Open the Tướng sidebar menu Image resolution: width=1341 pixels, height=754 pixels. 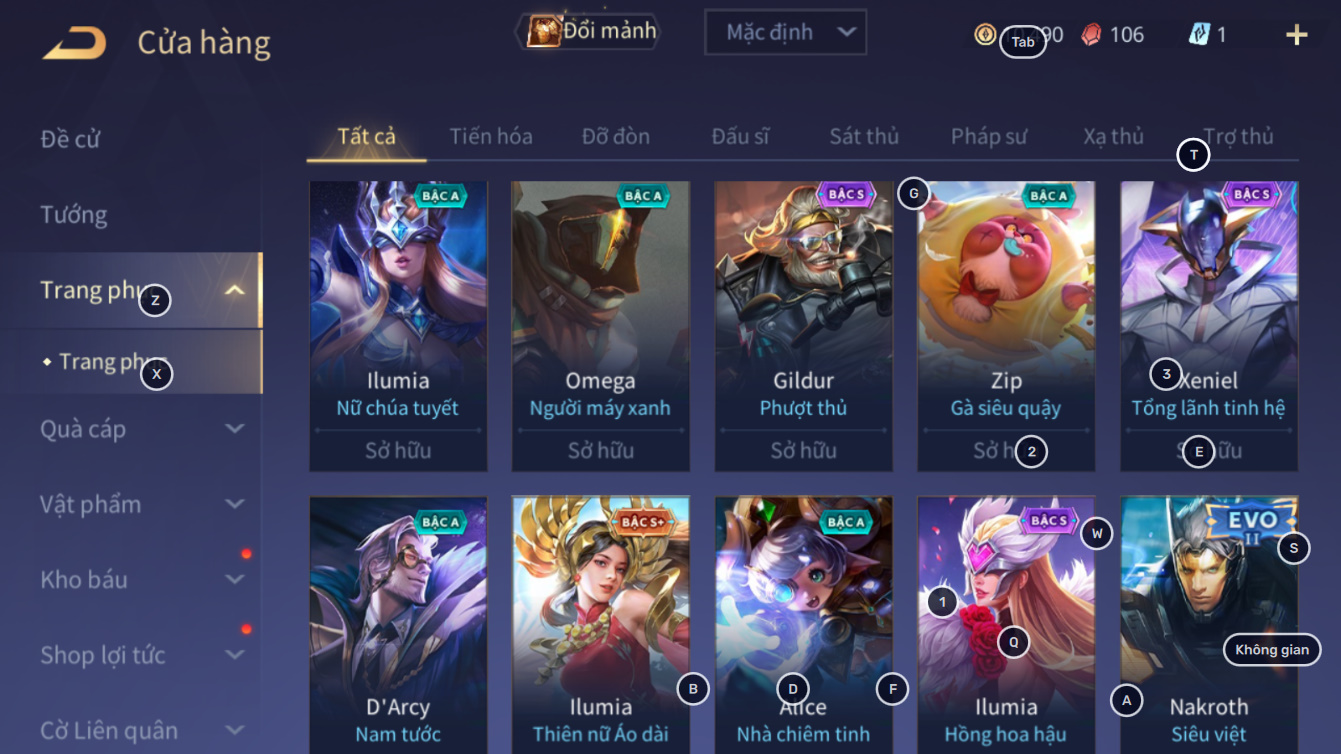tap(74, 215)
